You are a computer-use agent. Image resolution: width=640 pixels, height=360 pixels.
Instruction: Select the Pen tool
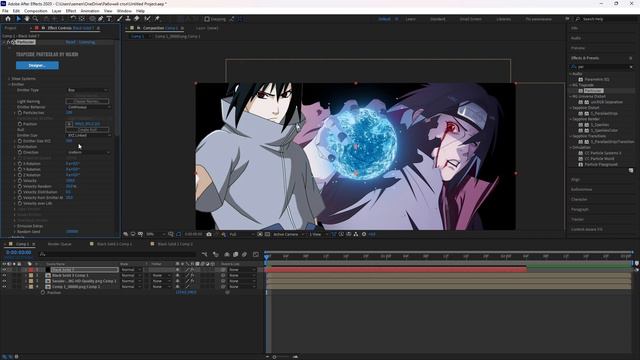(x=100, y=19)
